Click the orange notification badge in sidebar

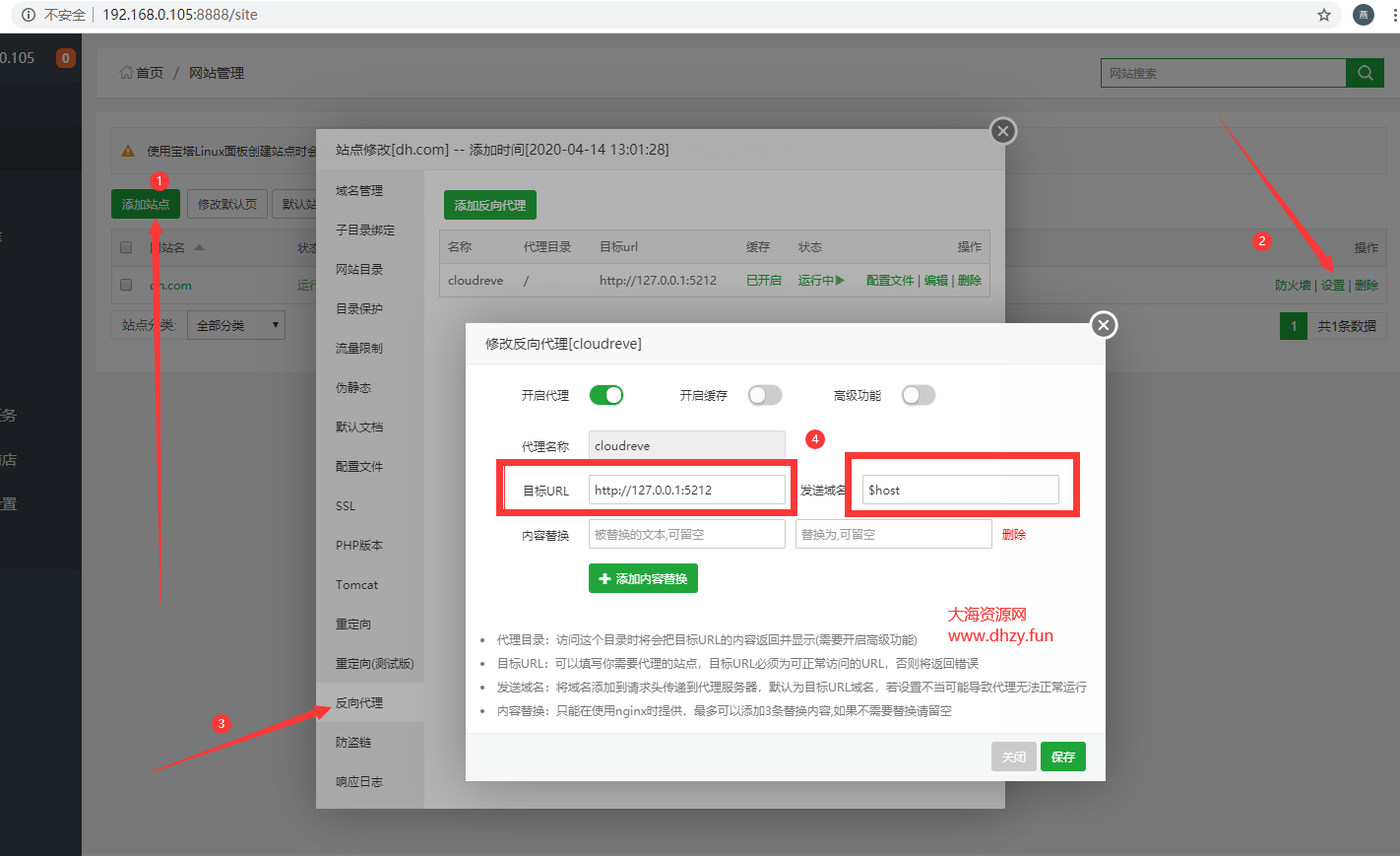pyautogui.click(x=66, y=58)
